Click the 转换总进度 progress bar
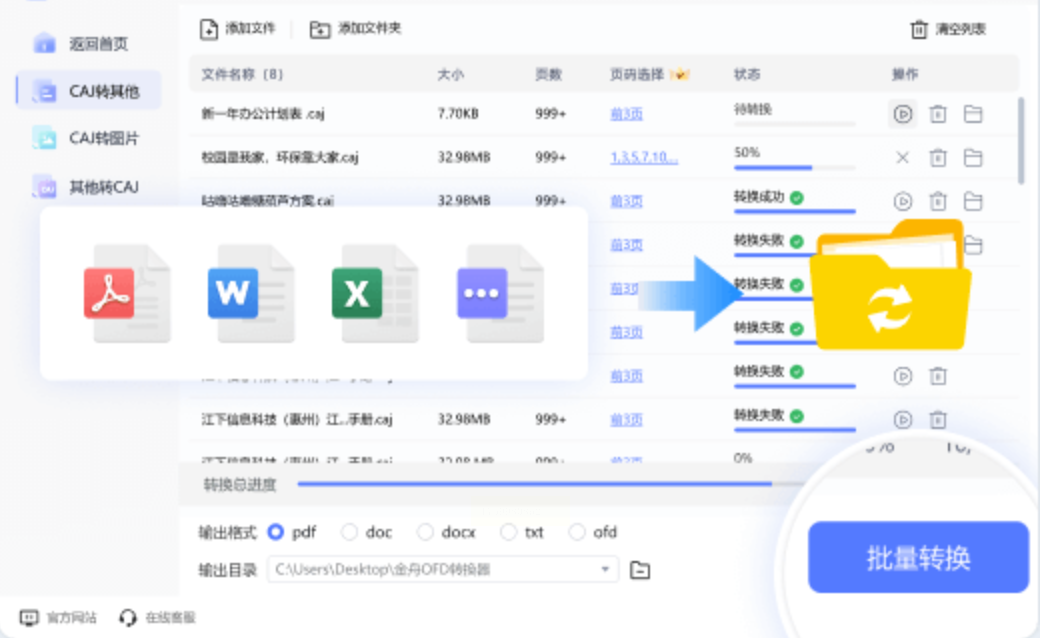Image resolution: width=1040 pixels, height=638 pixels. click(551, 484)
